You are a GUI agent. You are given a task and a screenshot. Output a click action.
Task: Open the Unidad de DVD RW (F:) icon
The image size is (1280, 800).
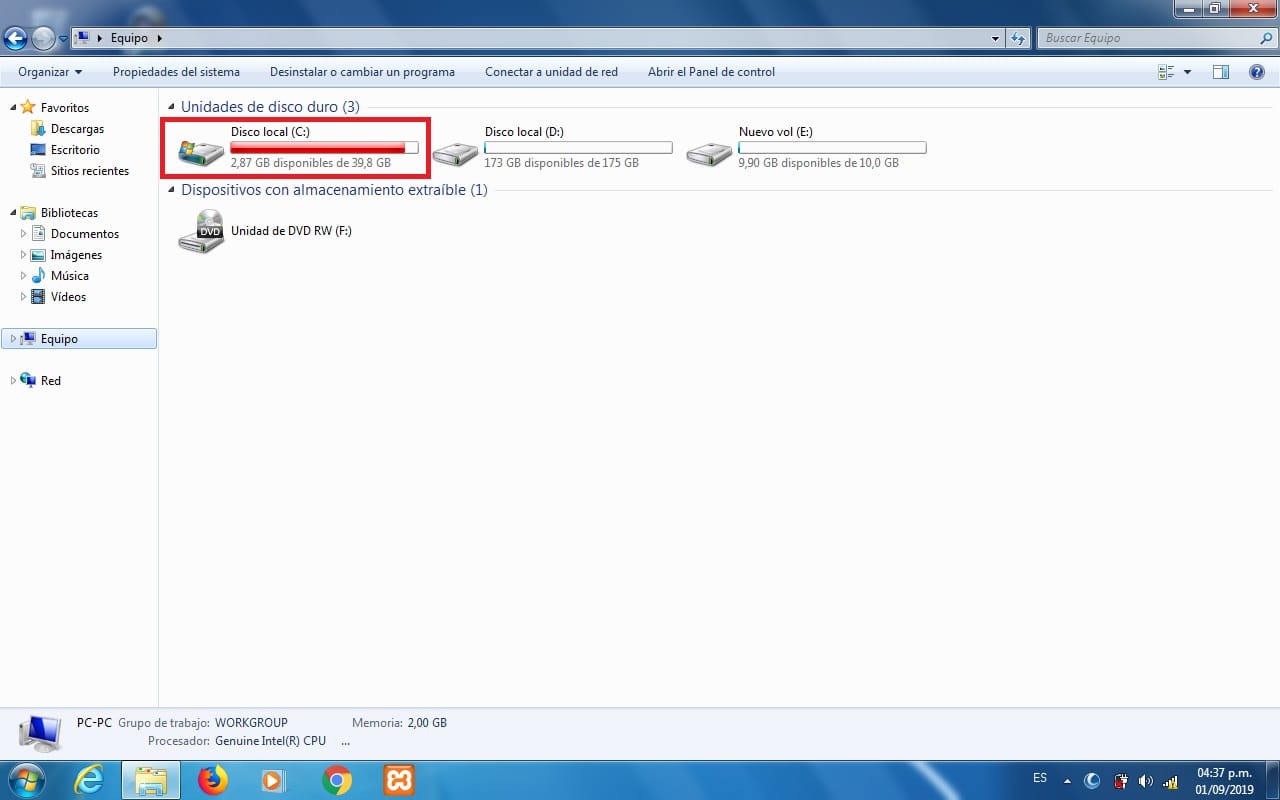[201, 232]
